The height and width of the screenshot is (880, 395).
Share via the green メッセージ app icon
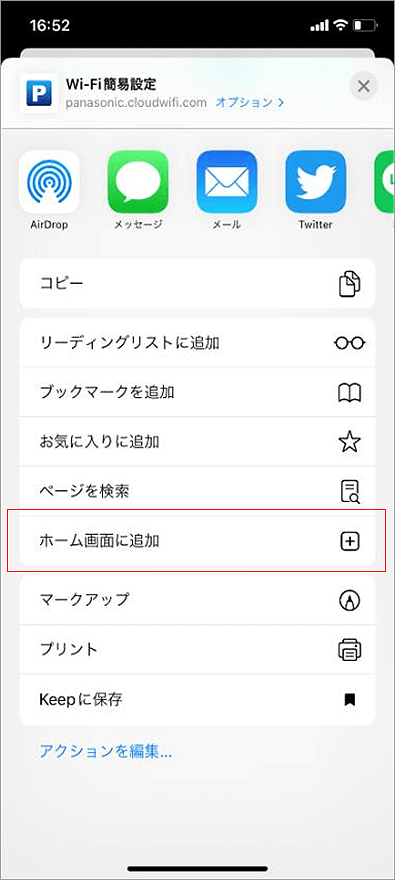138,181
